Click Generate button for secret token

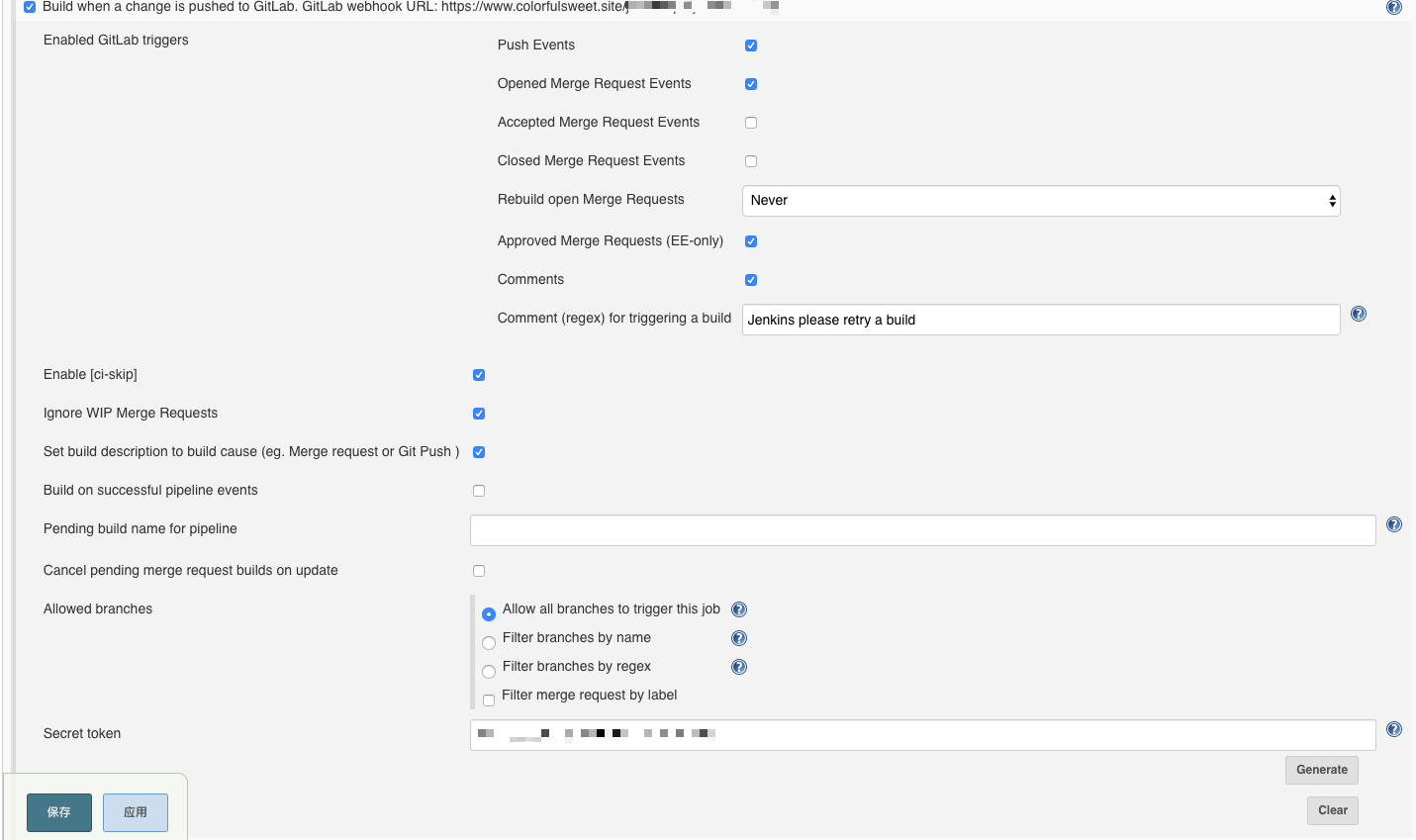tap(1321, 770)
